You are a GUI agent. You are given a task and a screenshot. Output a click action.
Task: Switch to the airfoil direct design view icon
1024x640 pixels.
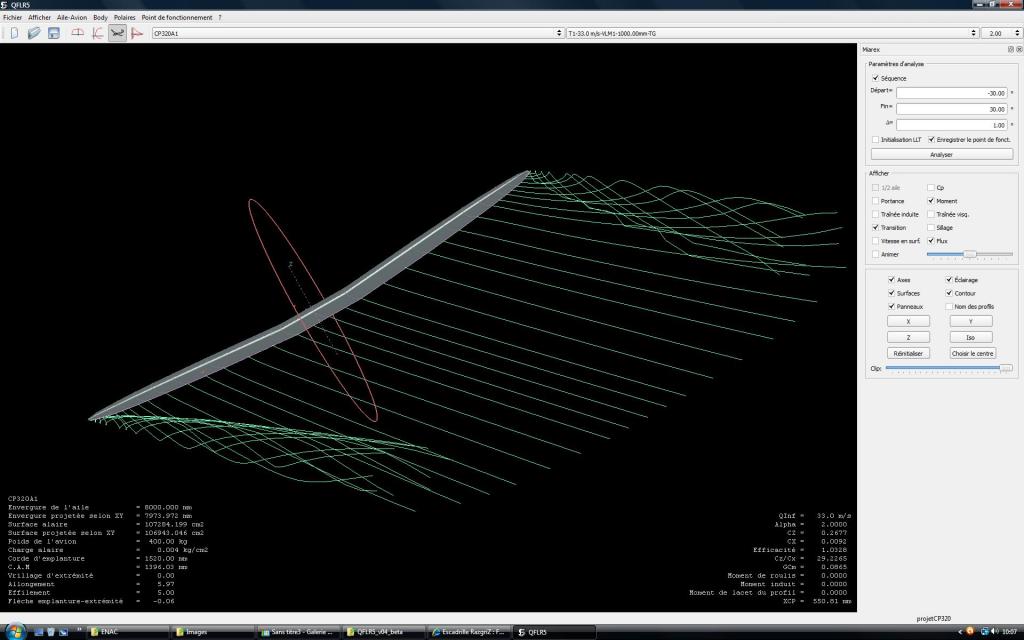click(78, 33)
